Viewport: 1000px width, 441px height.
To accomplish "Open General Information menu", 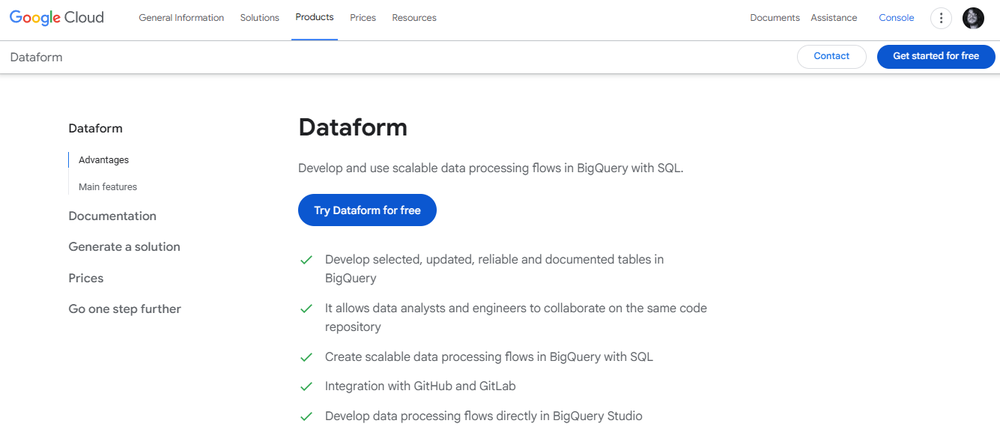I will tap(181, 18).
